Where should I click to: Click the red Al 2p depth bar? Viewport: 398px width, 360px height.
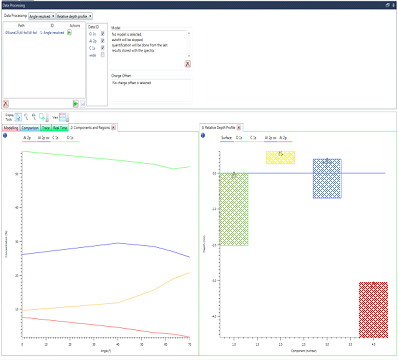373,310
